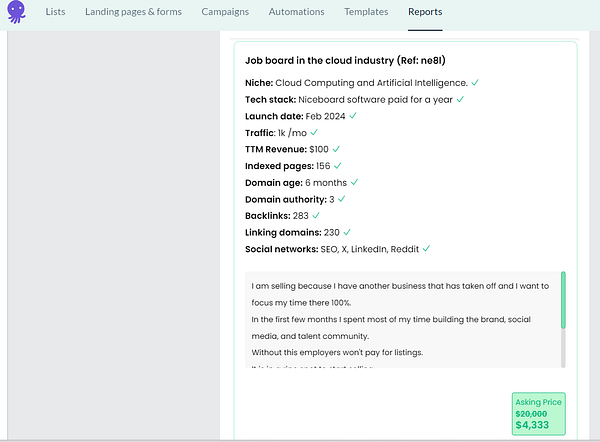Click the checkmark beside Linking domains
The width and height of the screenshot is (600, 442).
click(x=347, y=232)
